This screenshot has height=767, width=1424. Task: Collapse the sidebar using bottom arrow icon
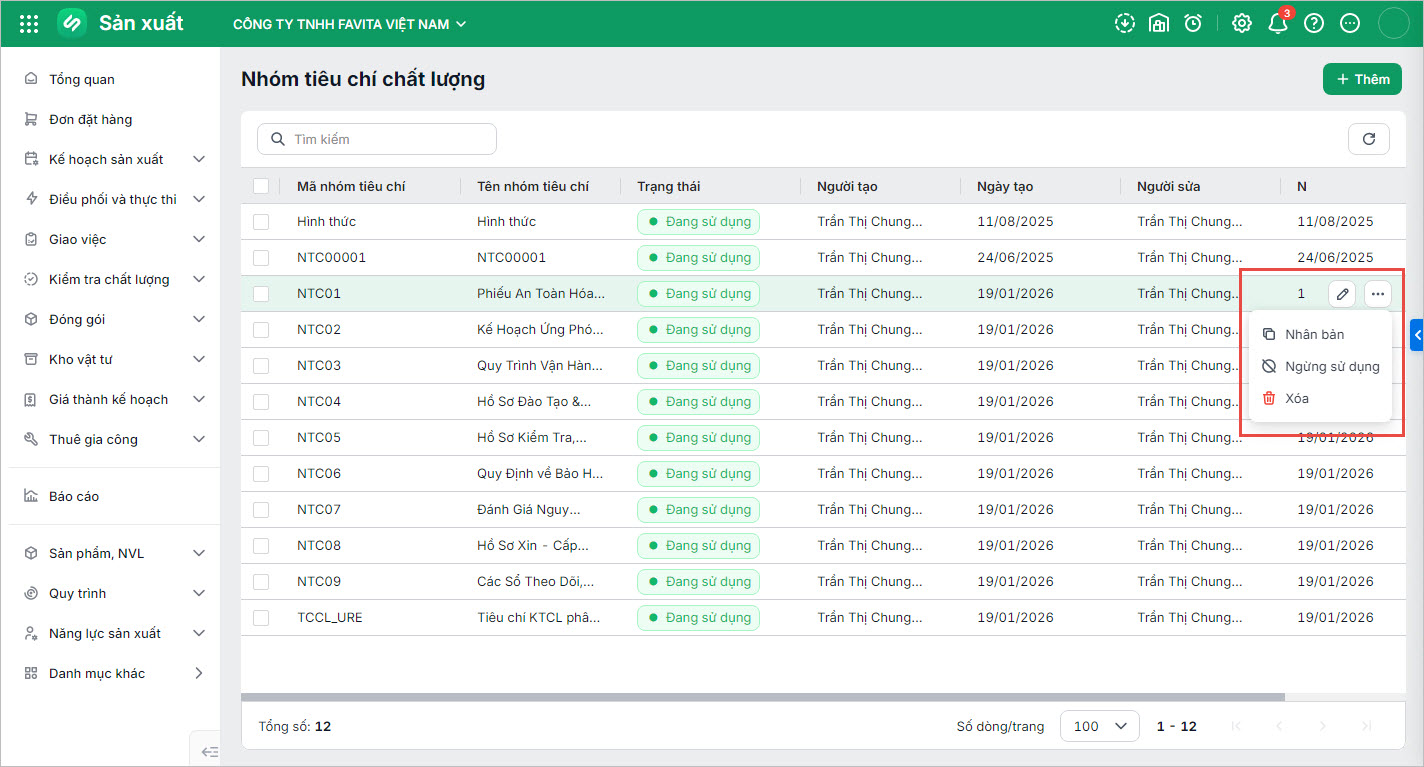(x=209, y=751)
